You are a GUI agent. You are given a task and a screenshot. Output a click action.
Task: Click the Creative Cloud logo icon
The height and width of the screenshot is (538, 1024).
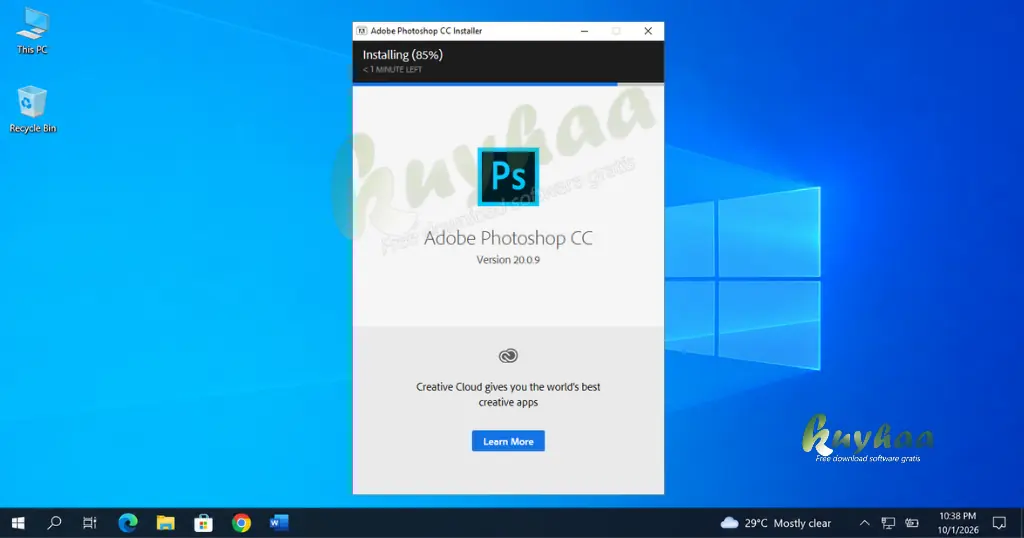508,356
